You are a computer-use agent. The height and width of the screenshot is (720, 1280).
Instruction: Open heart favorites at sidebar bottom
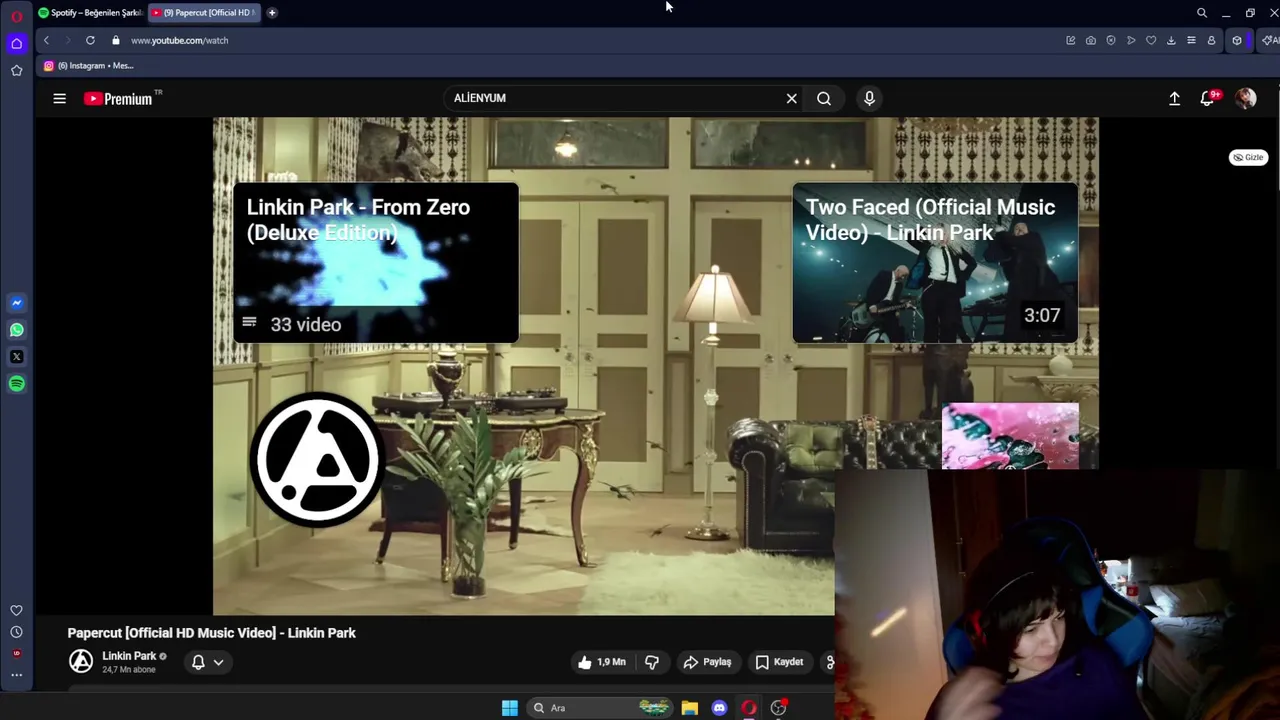pos(16,610)
